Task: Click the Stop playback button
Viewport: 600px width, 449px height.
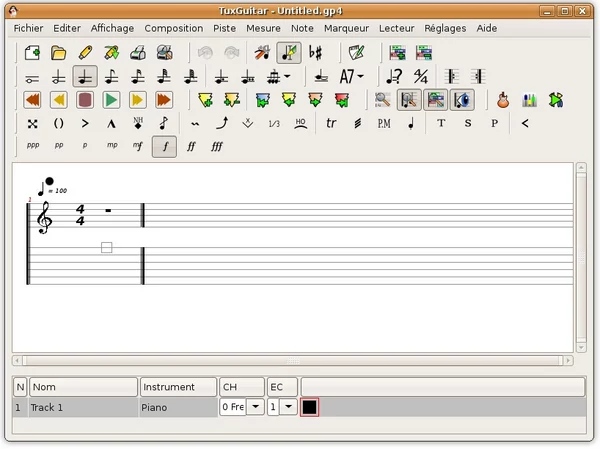Action: coord(85,100)
